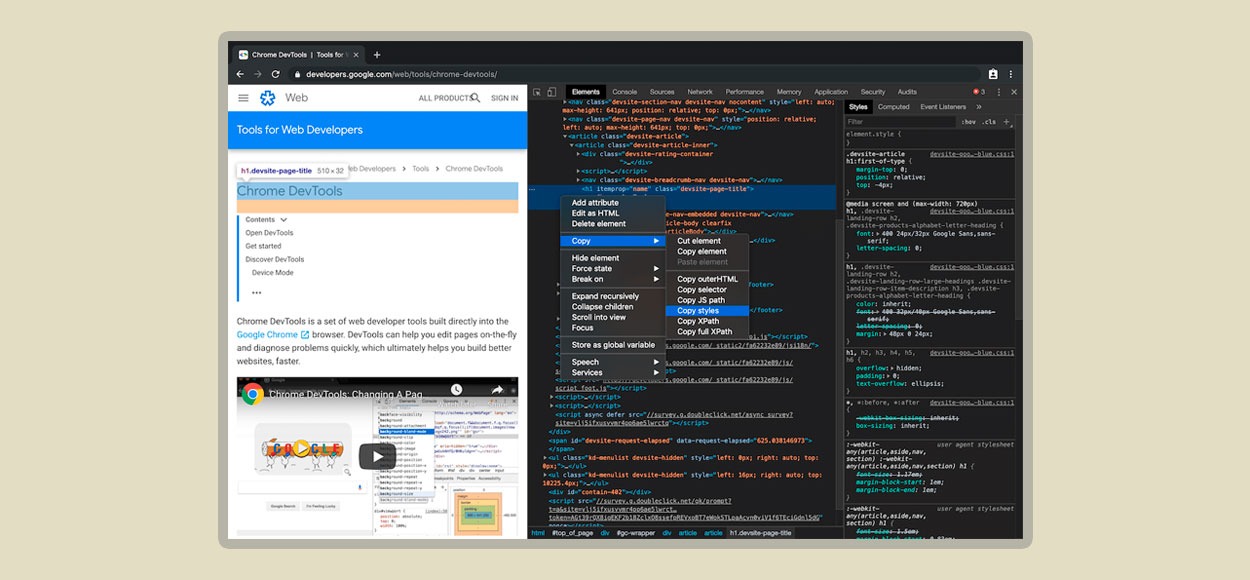Click the browser forward arrow
This screenshot has width=1250, height=580.
pos(257,74)
